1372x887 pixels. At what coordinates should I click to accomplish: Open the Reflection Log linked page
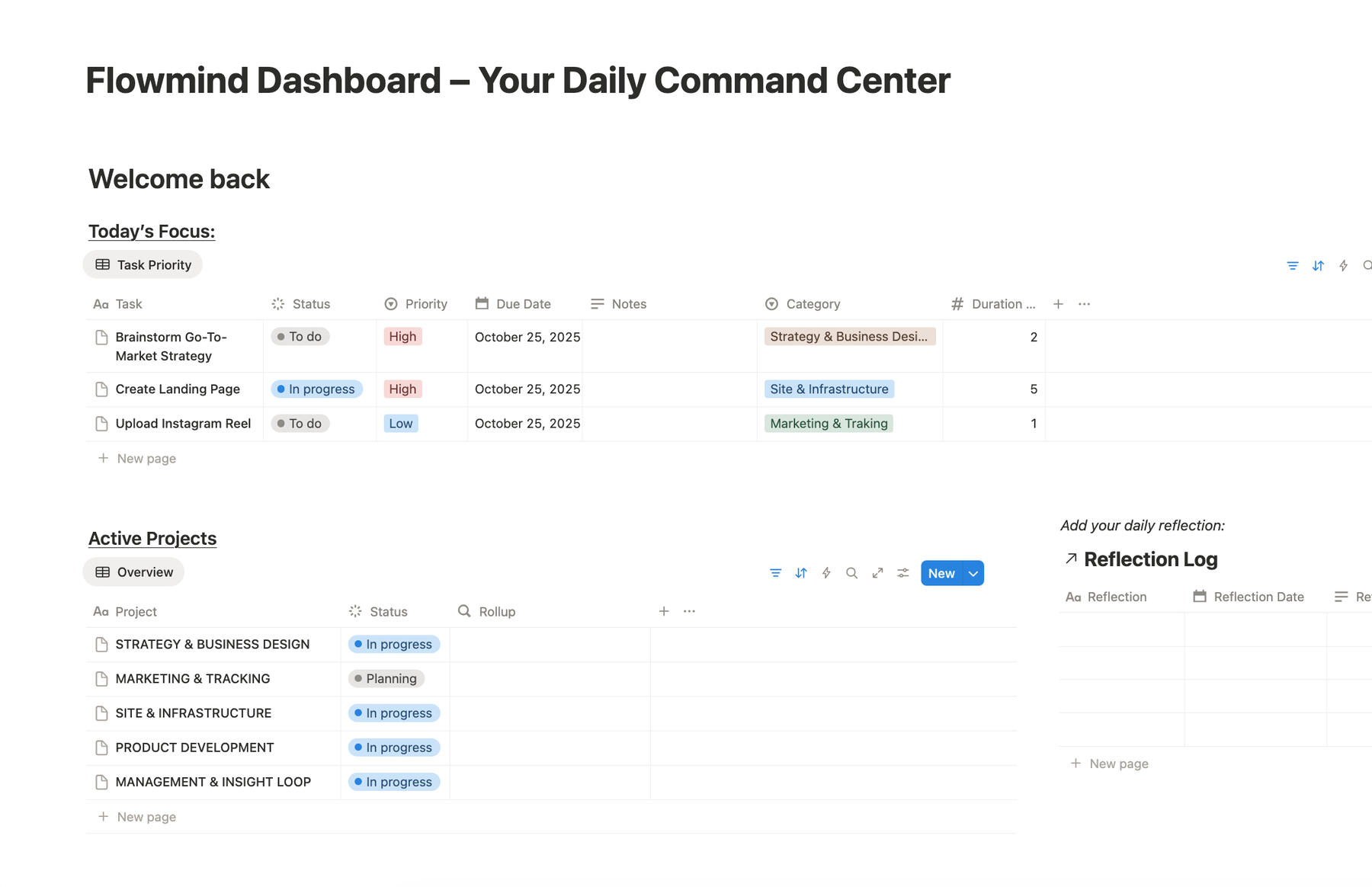1149,559
